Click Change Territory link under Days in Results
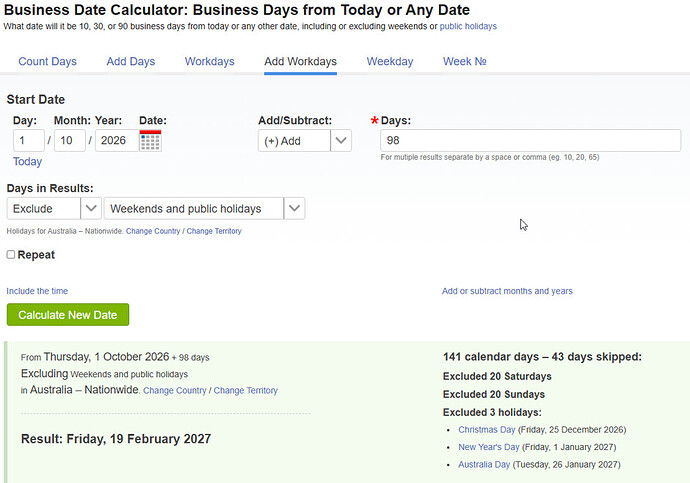 (x=214, y=231)
